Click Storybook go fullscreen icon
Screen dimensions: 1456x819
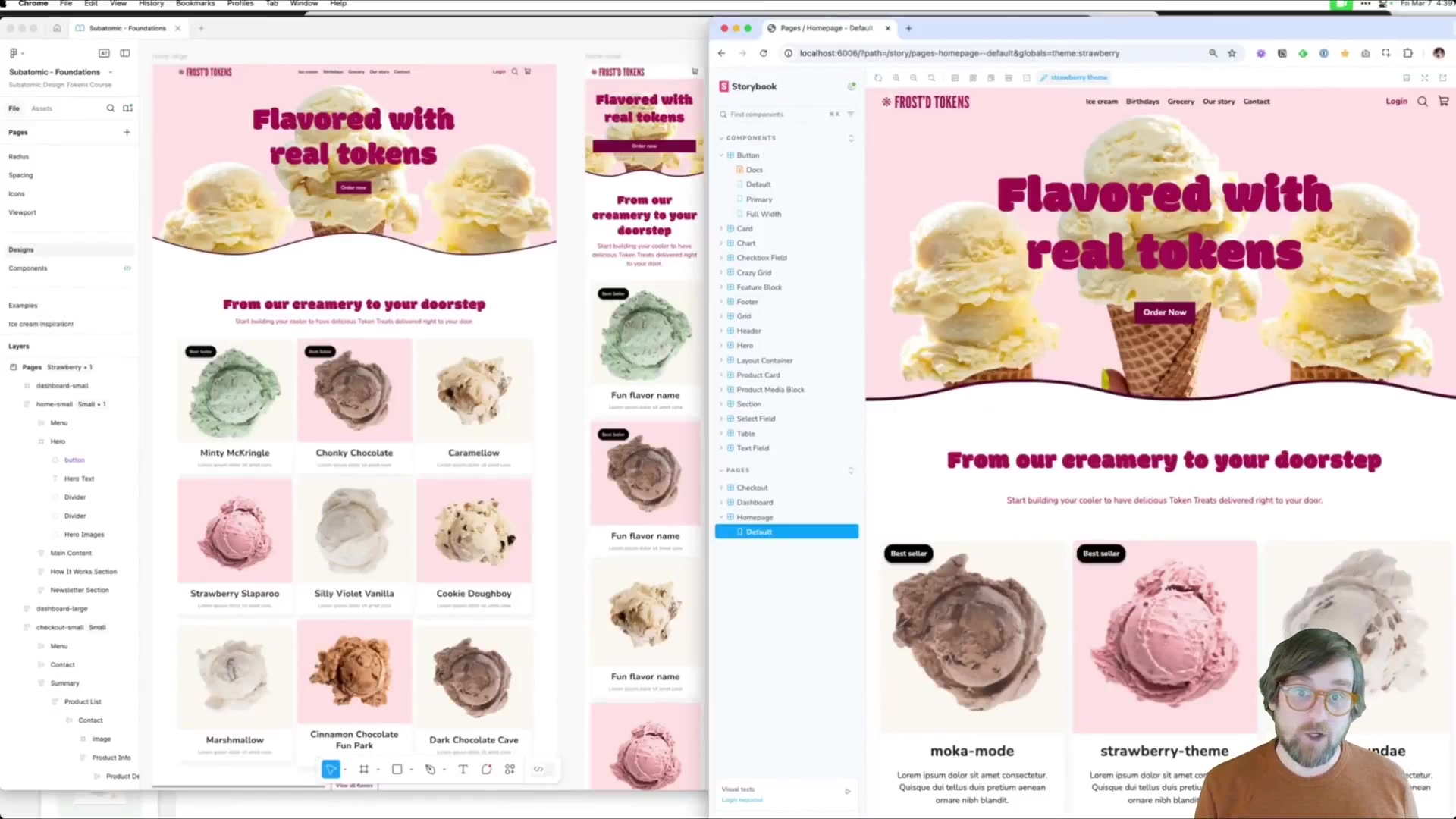tap(1425, 77)
